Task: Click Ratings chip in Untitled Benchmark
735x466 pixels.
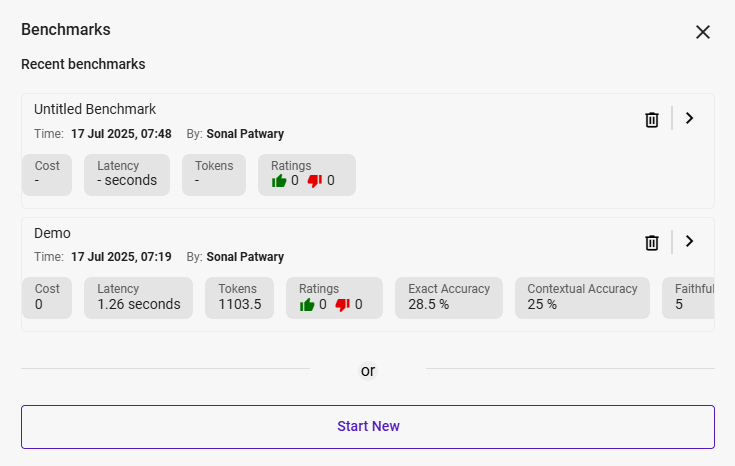Action: click(306, 174)
